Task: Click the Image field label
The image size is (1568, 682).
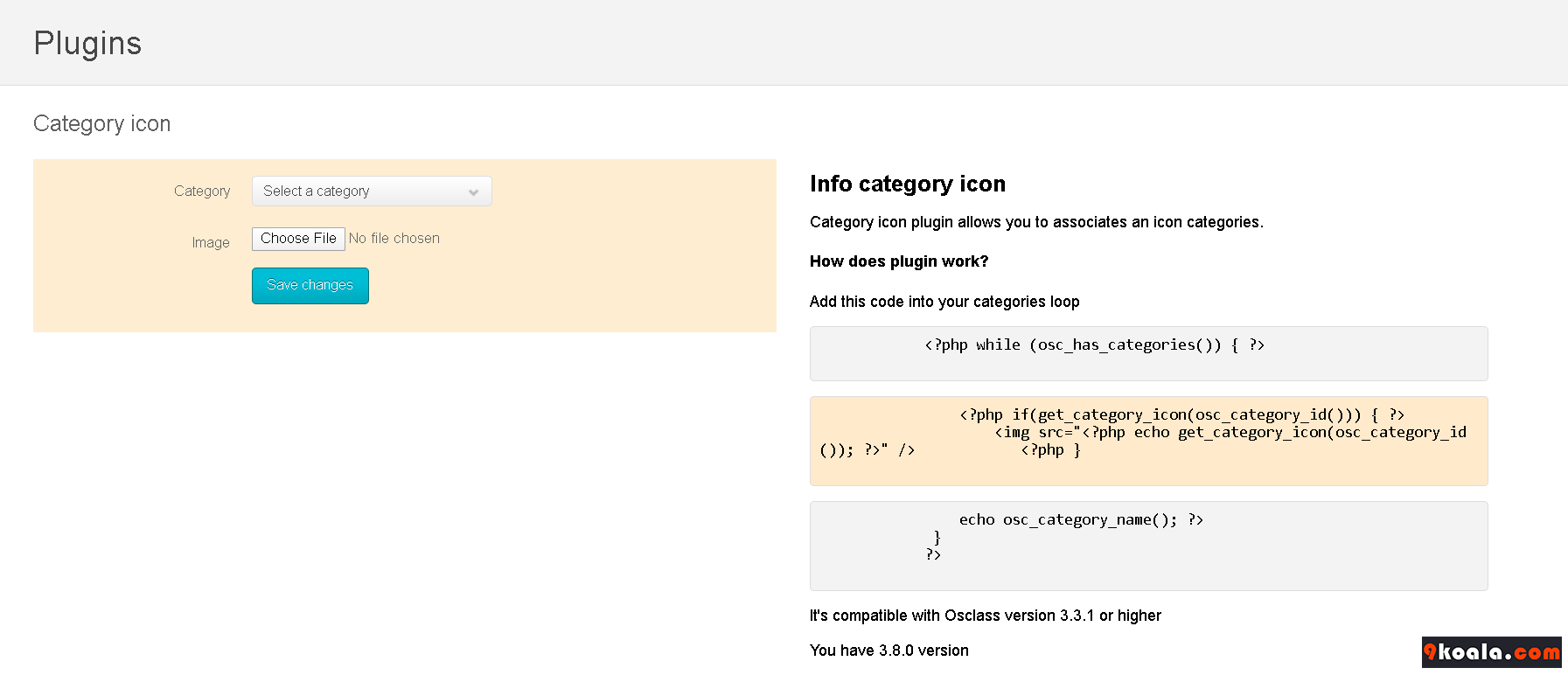Action: pyautogui.click(x=211, y=243)
